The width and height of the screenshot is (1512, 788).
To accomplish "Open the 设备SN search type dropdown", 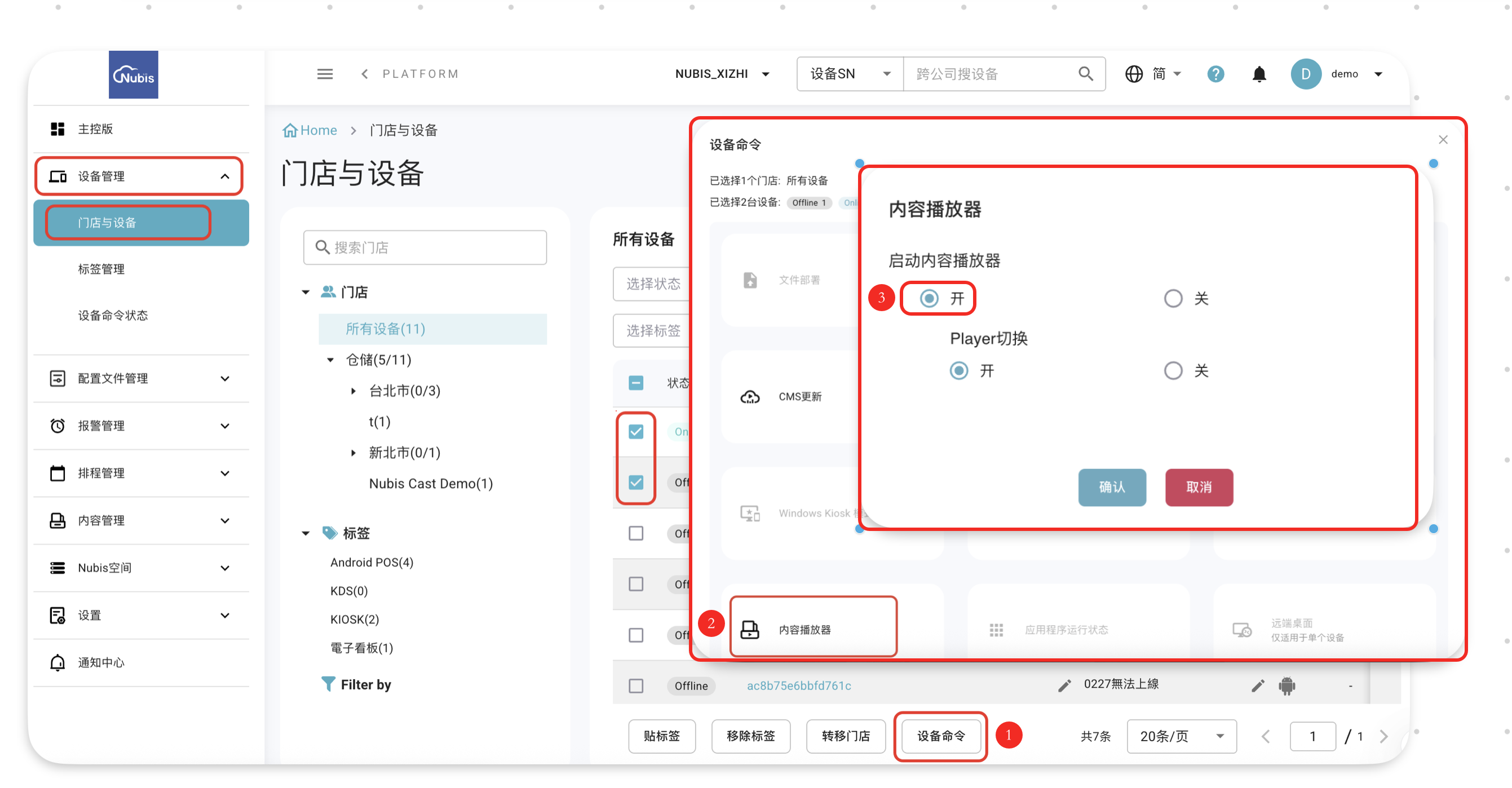I will click(850, 74).
